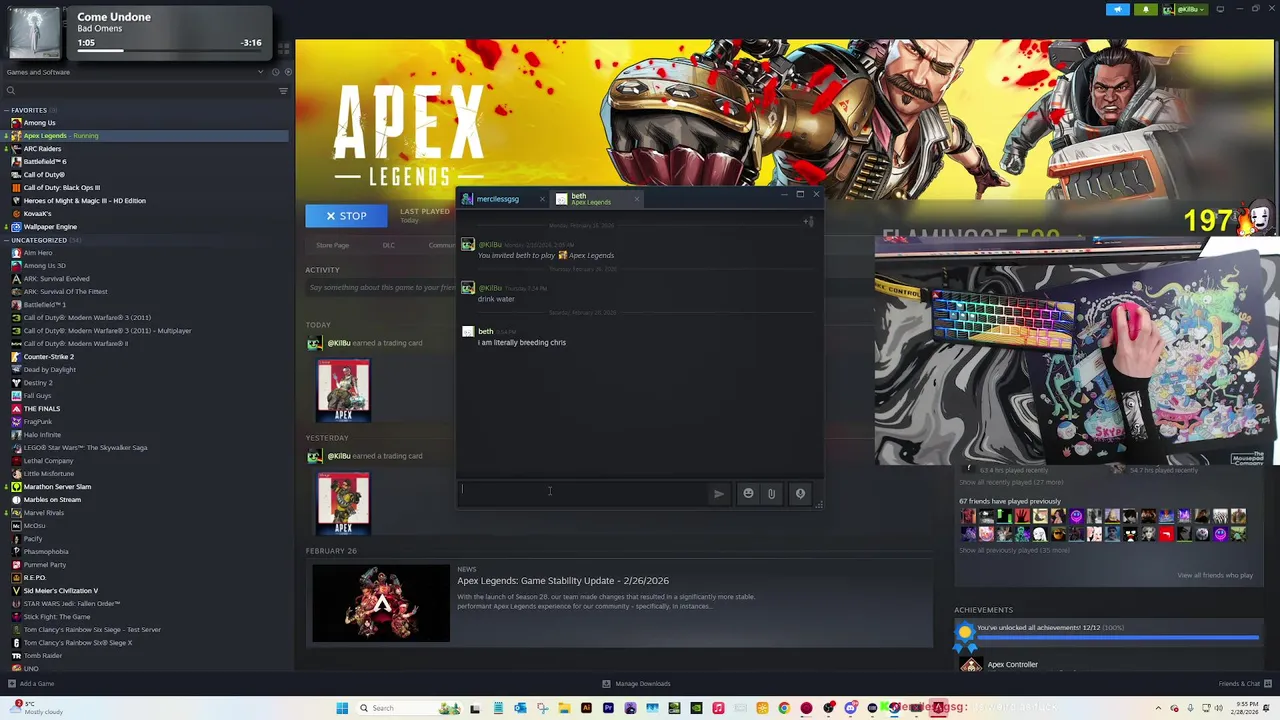The height and width of the screenshot is (720, 1280).
Task: Click the ready-to-play filter icon in library
Action: pyautogui.click(x=288, y=72)
